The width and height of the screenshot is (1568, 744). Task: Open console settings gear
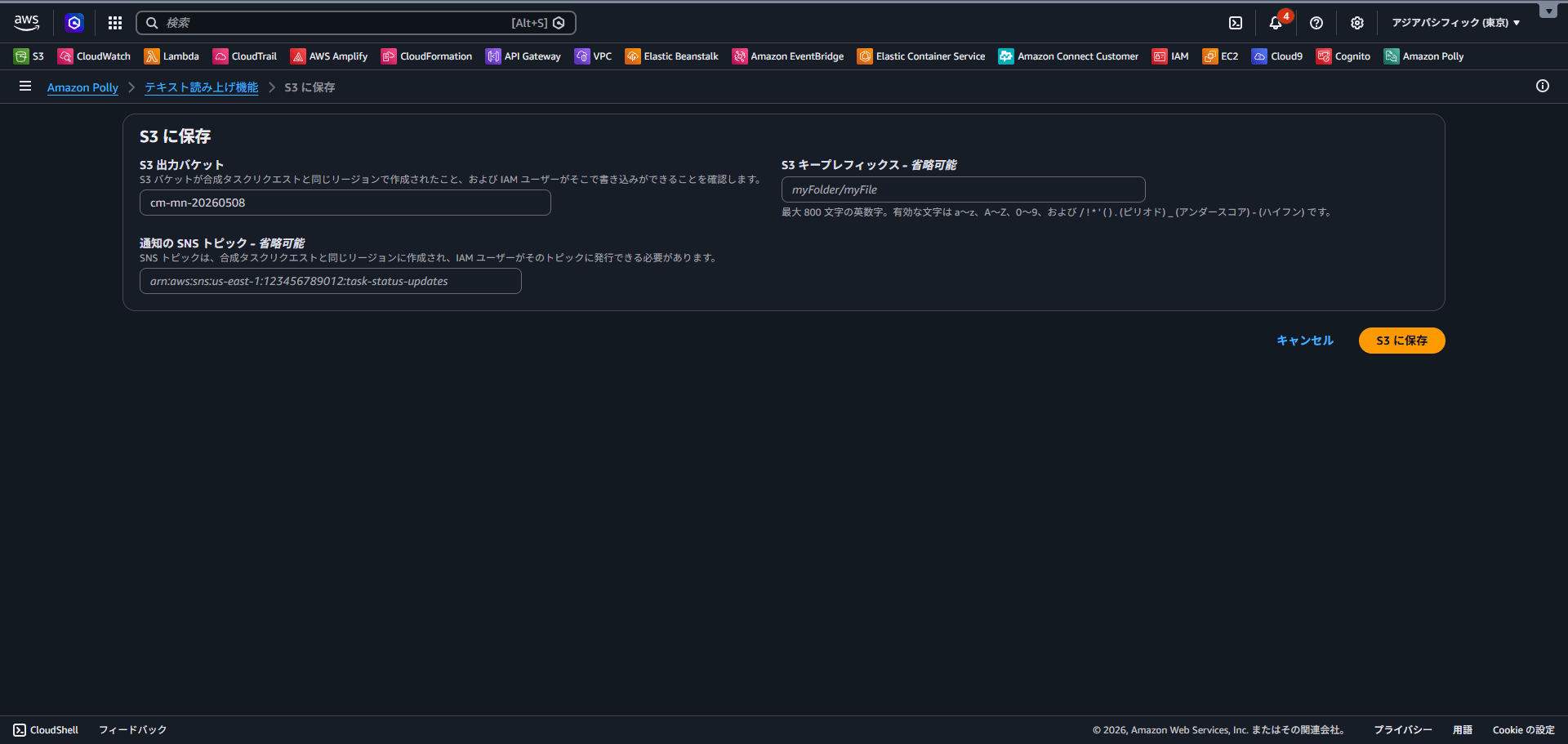tap(1357, 23)
